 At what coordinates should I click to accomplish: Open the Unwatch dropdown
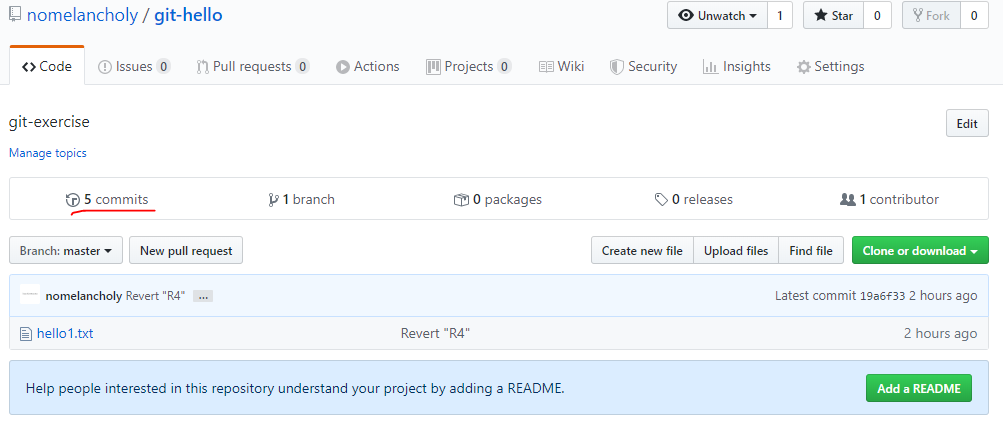tap(717, 15)
